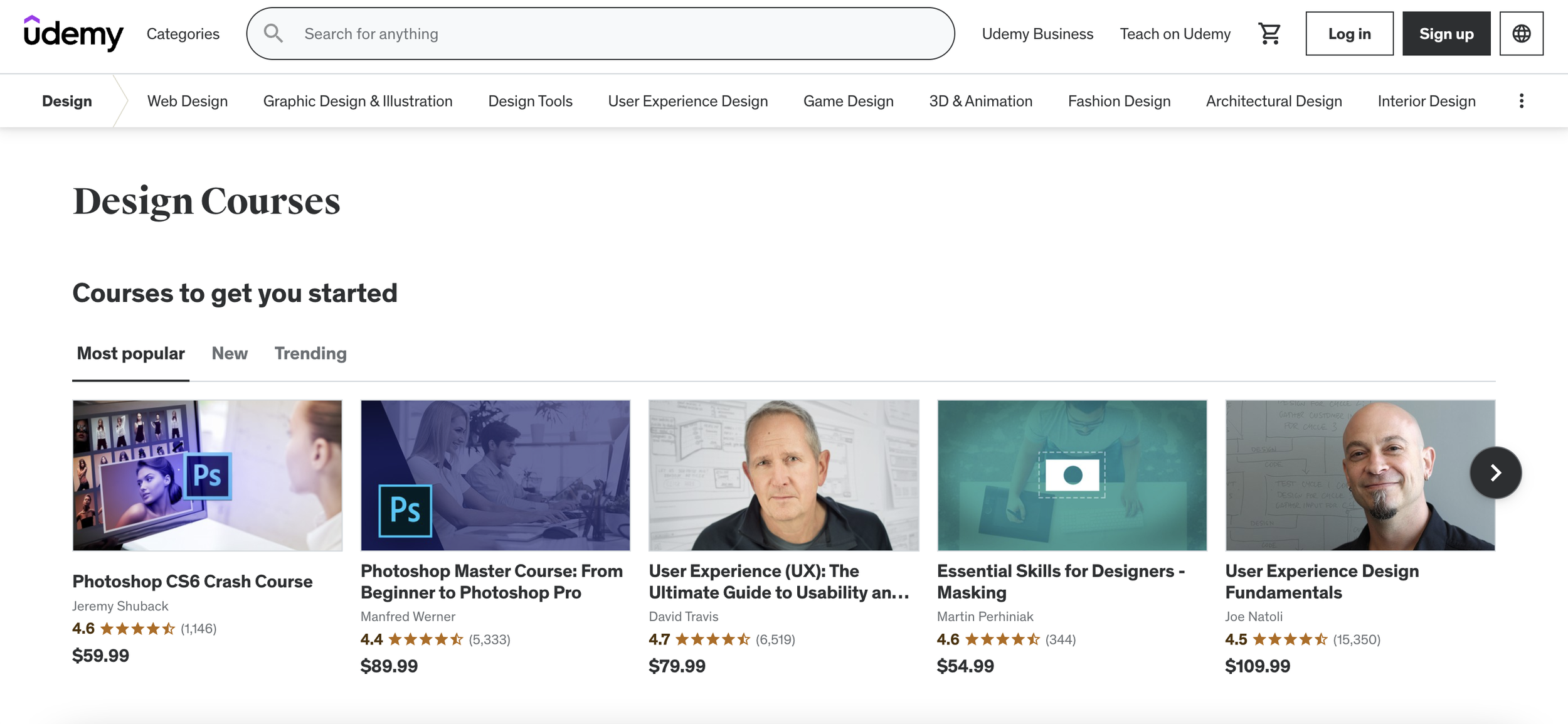Open the shopping cart icon

pyautogui.click(x=1269, y=34)
